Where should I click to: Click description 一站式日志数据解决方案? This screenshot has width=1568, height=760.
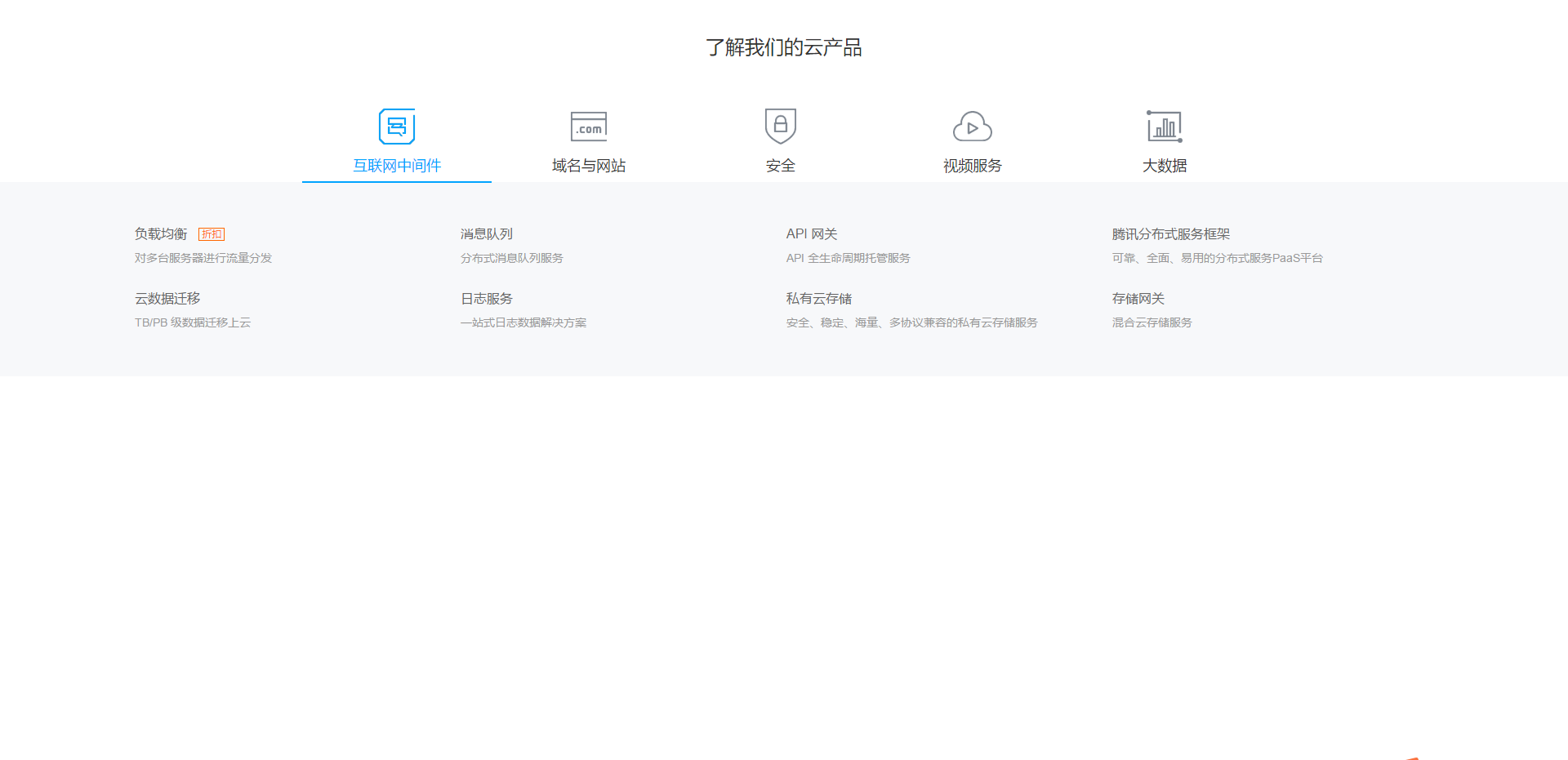tap(523, 322)
